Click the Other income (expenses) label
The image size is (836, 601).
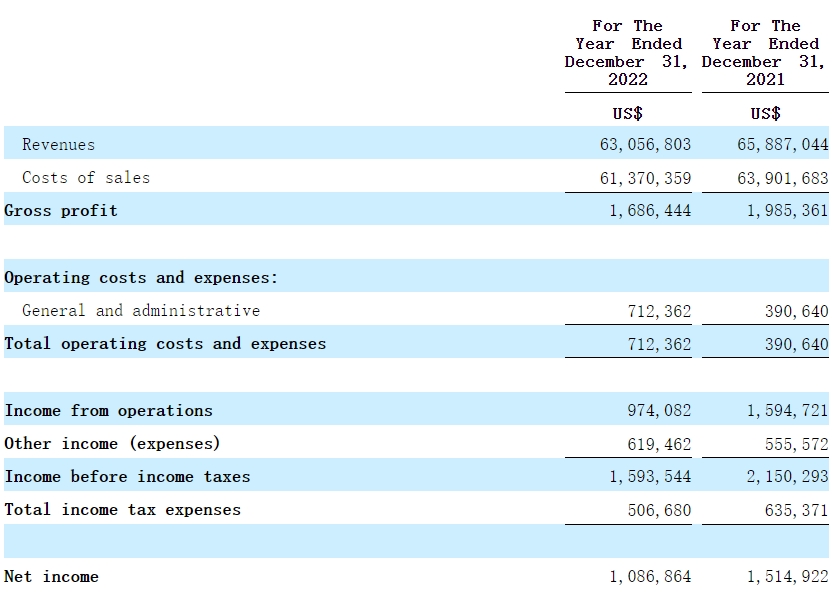(x=112, y=443)
